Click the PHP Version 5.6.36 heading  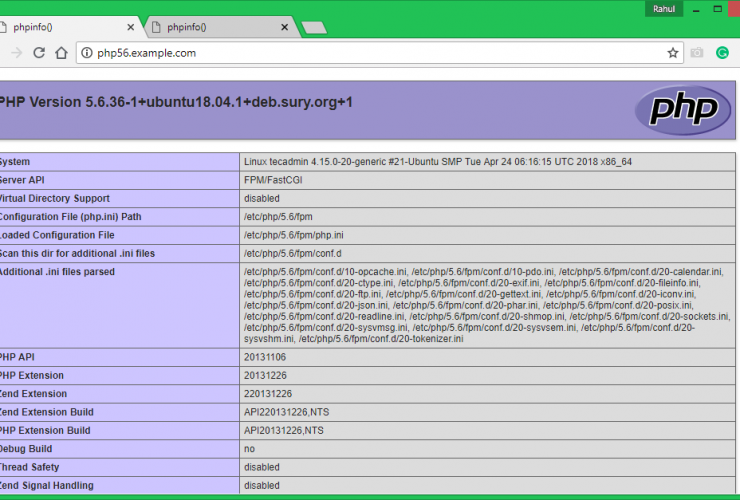(x=176, y=102)
